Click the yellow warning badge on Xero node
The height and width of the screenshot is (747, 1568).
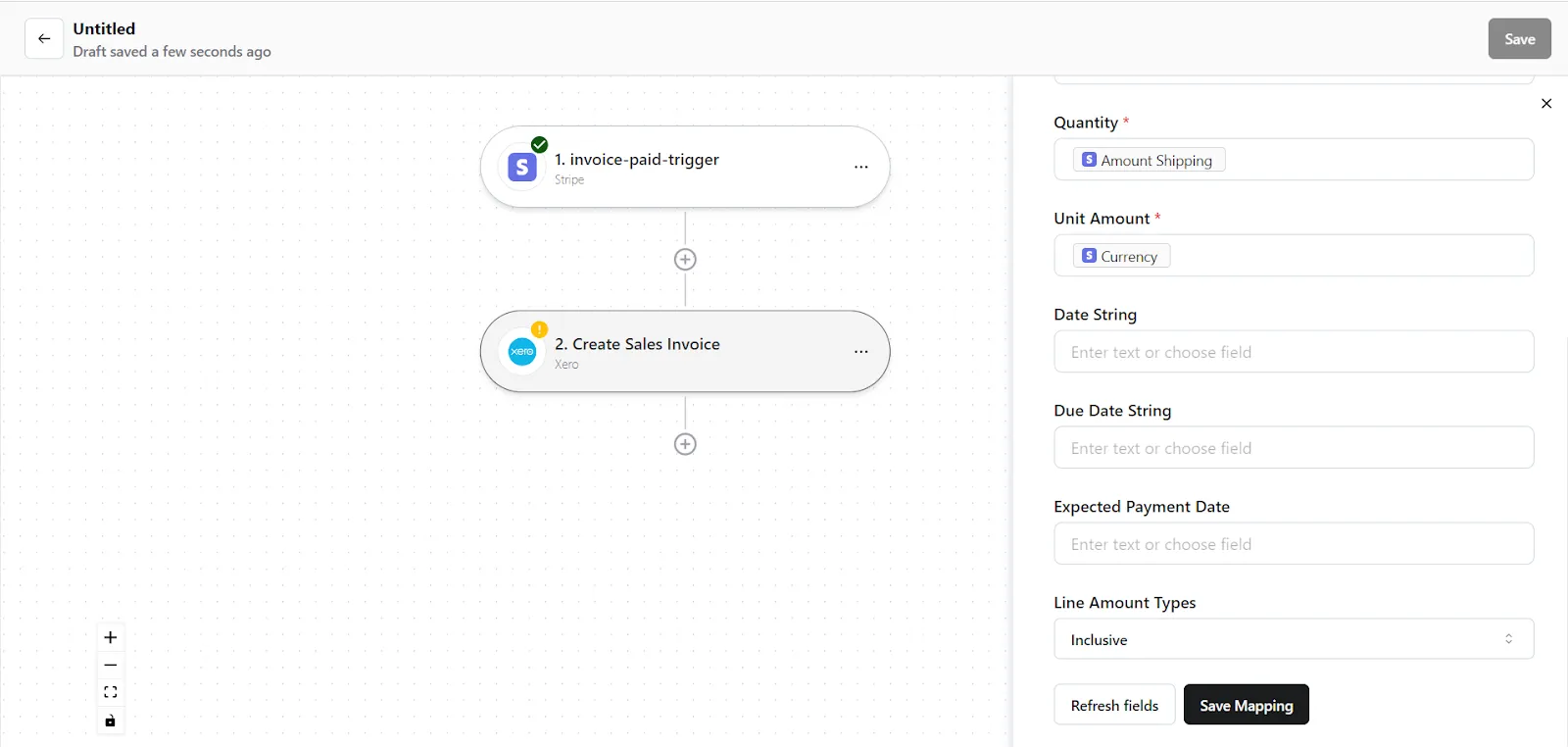tap(539, 329)
